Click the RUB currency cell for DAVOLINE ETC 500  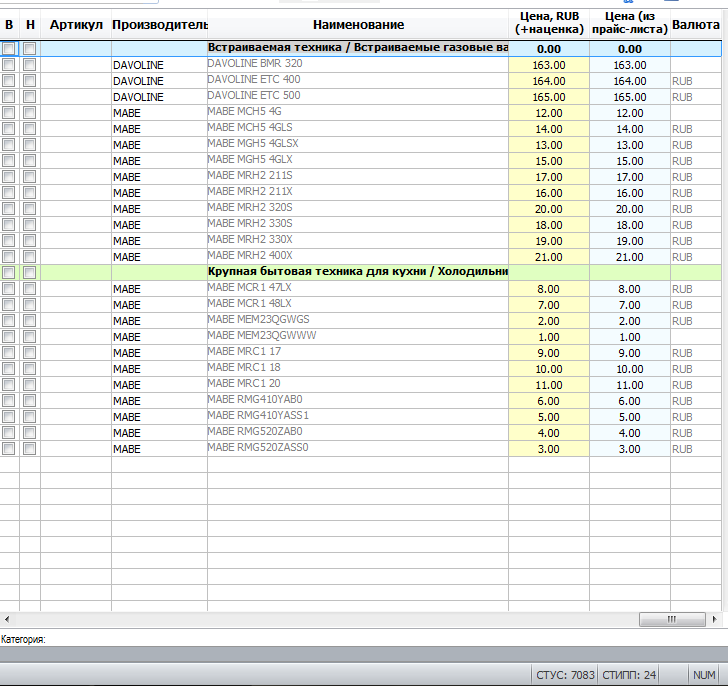tap(696, 97)
